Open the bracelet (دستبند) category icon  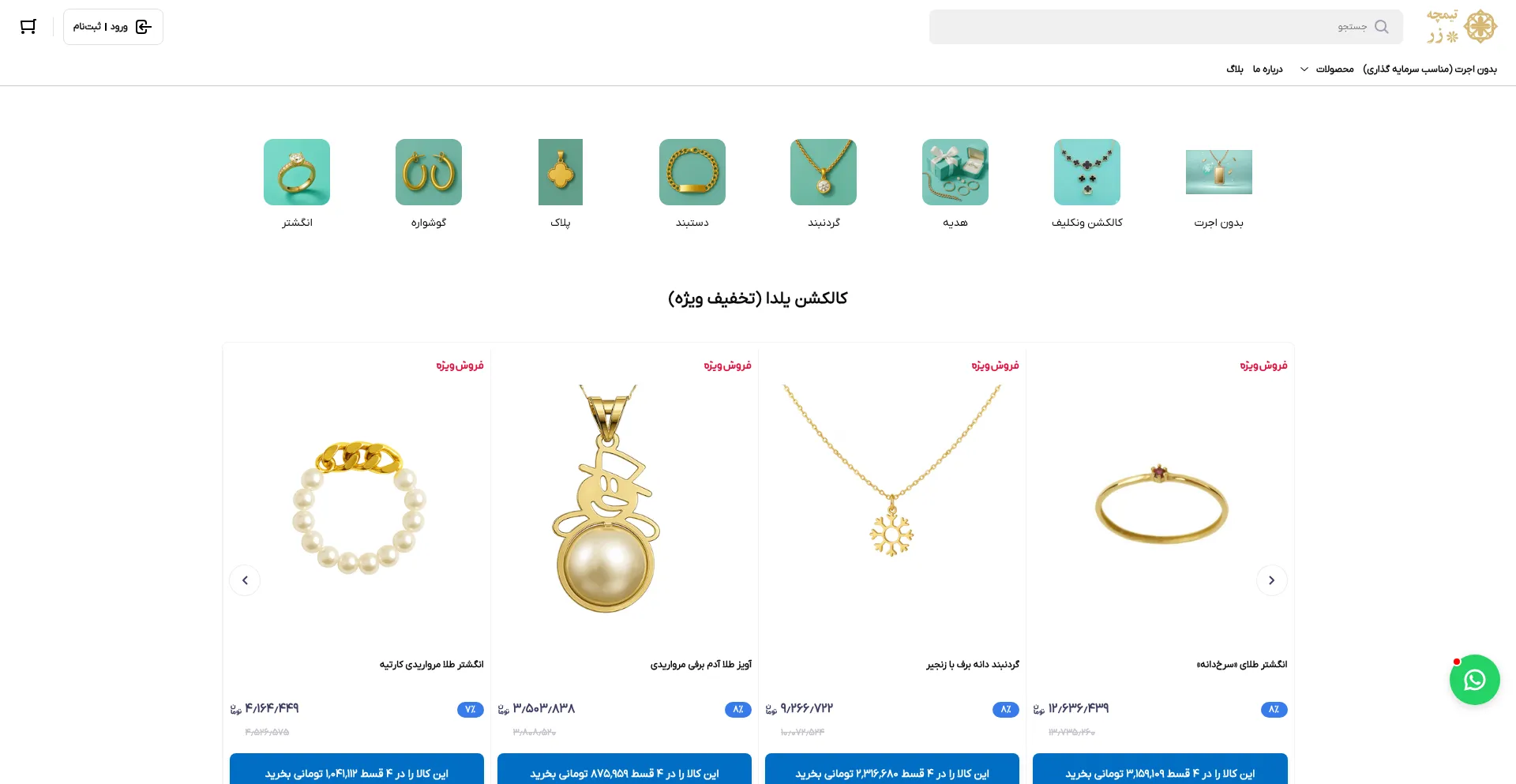[x=692, y=172]
